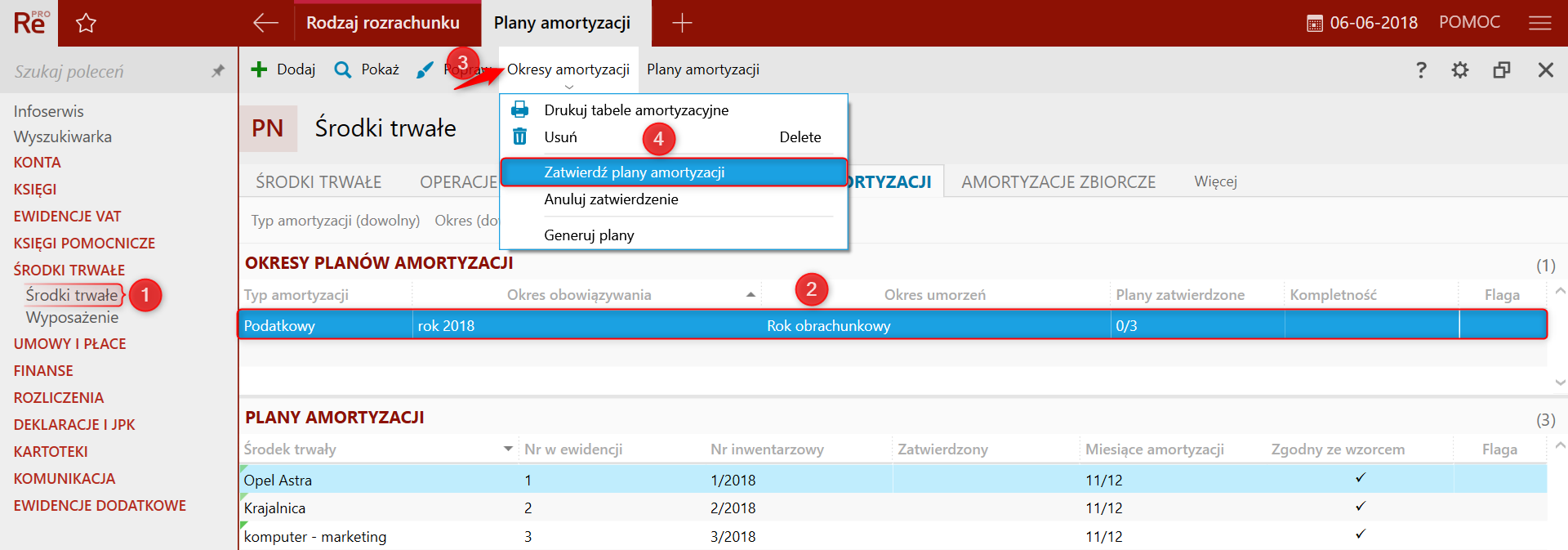This screenshot has width=1568, height=550.
Task: Go back with the left arrow icon
Action: (x=265, y=23)
